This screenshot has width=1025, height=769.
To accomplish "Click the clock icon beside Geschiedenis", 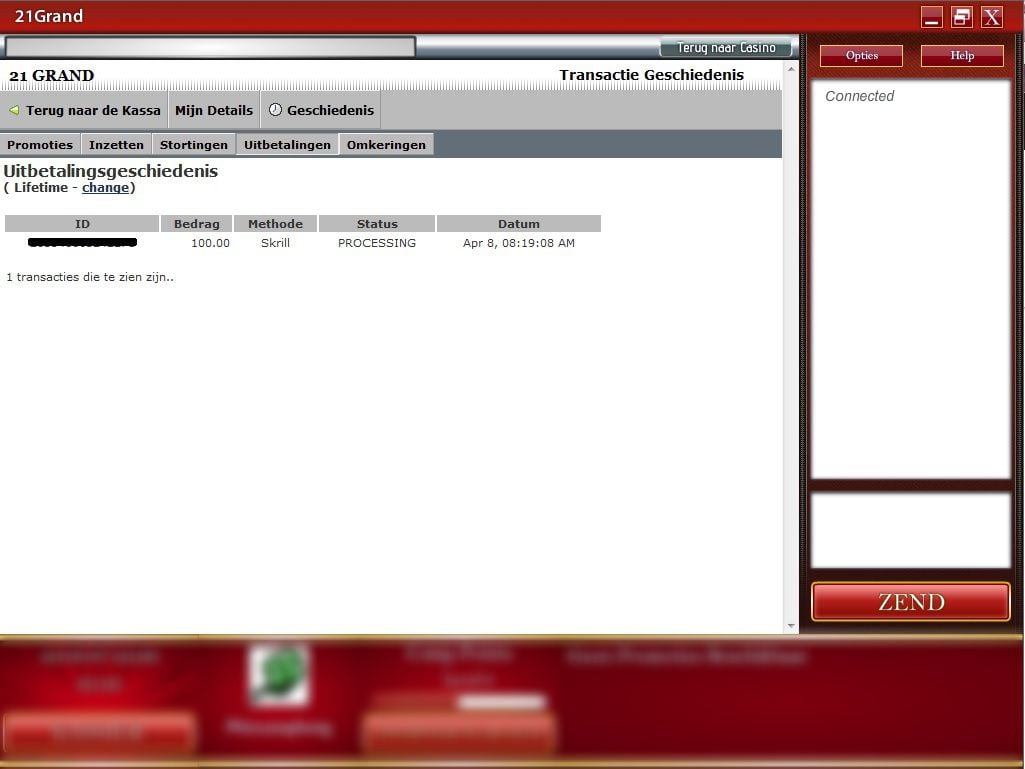I will pos(275,110).
